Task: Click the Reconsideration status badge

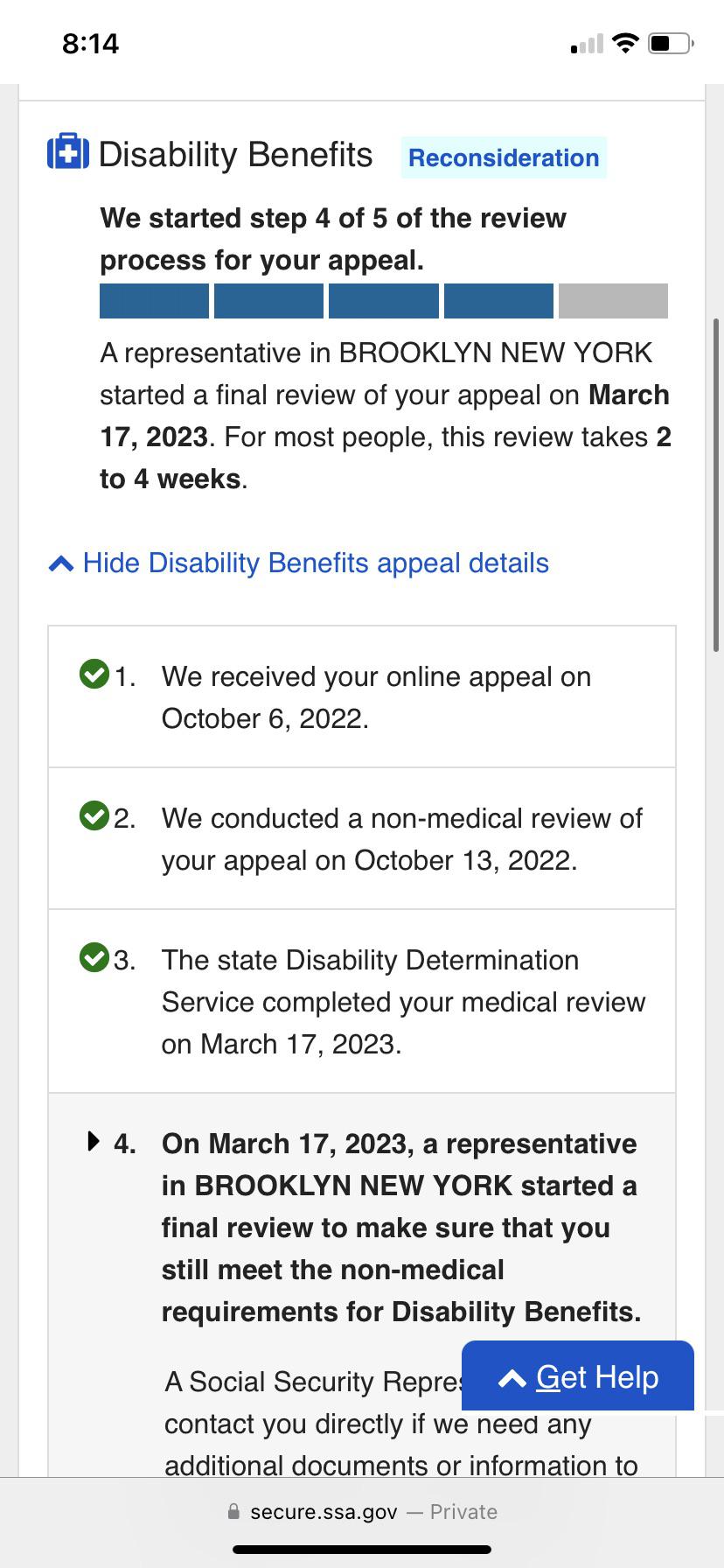Action: [x=504, y=158]
